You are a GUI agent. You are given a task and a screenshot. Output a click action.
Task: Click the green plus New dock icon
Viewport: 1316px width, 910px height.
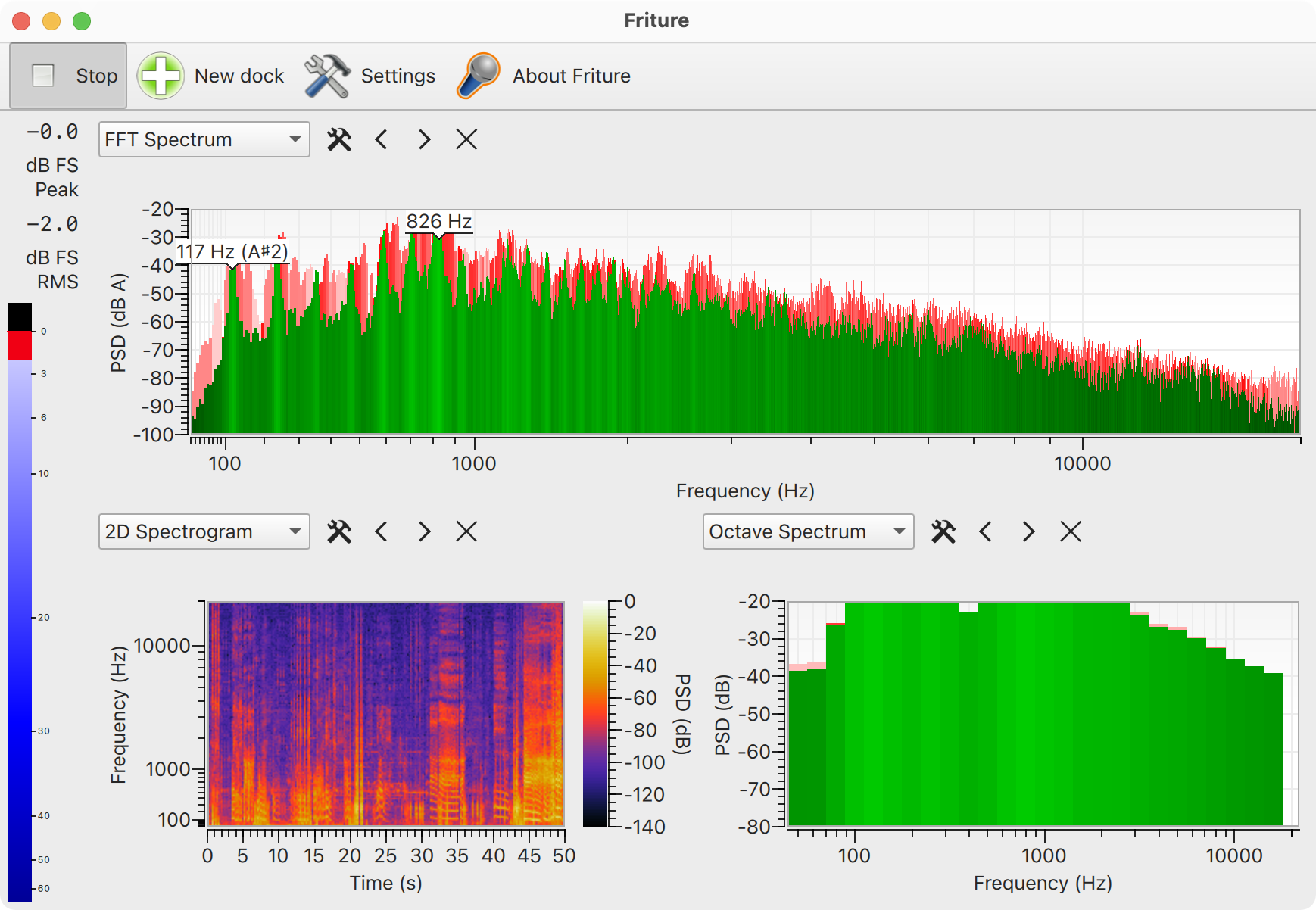(x=161, y=76)
